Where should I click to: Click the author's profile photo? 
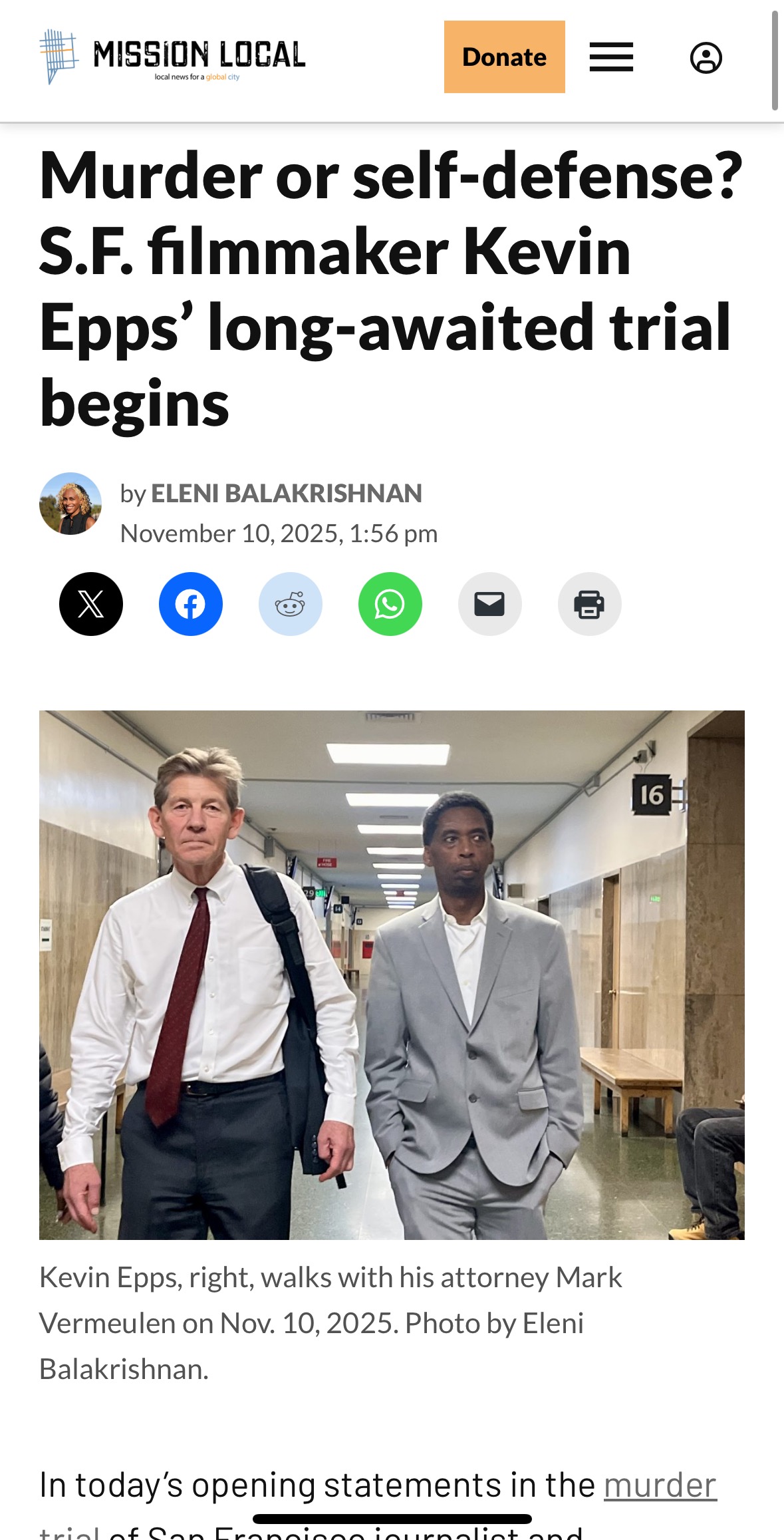point(70,504)
